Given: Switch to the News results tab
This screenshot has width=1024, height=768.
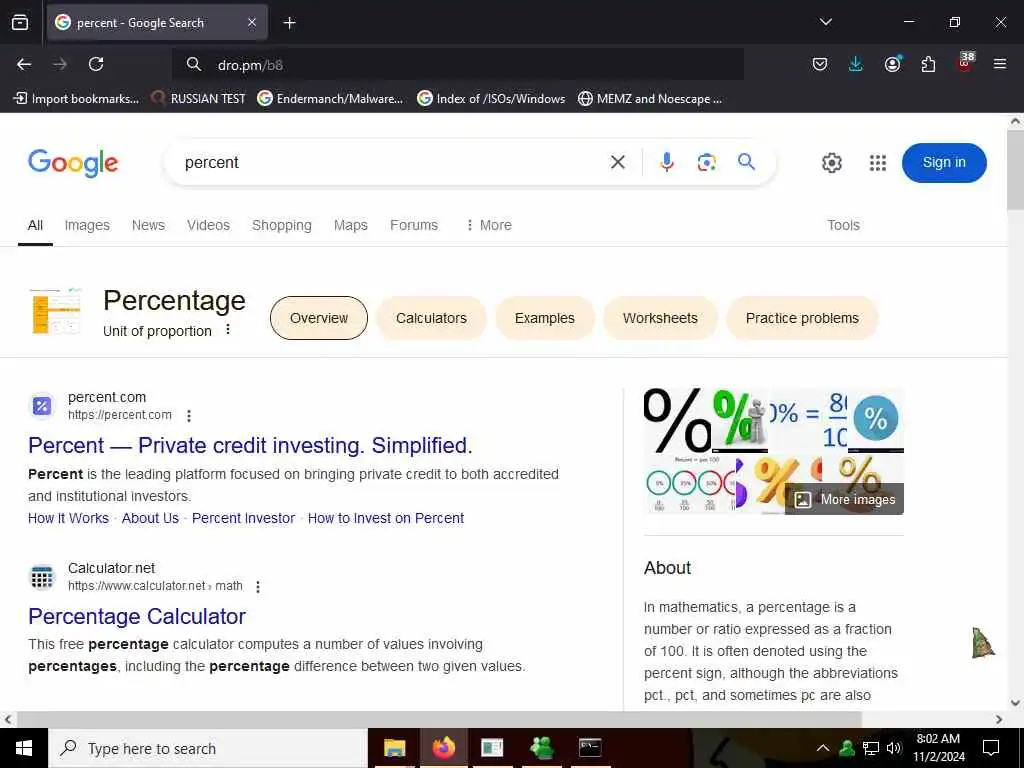Looking at the screenshot, I should pos(148,225).
